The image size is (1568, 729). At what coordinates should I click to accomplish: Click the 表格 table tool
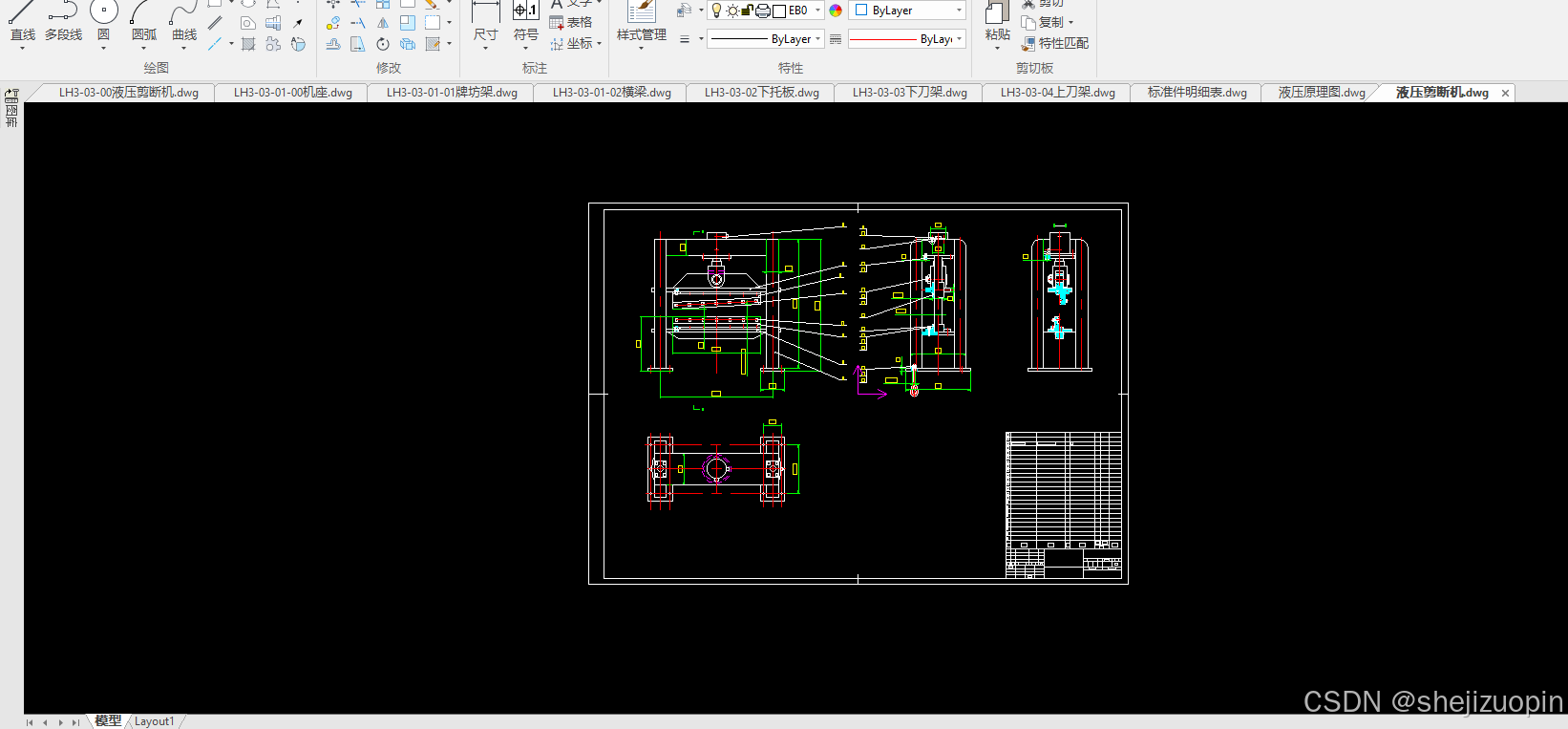571,22
